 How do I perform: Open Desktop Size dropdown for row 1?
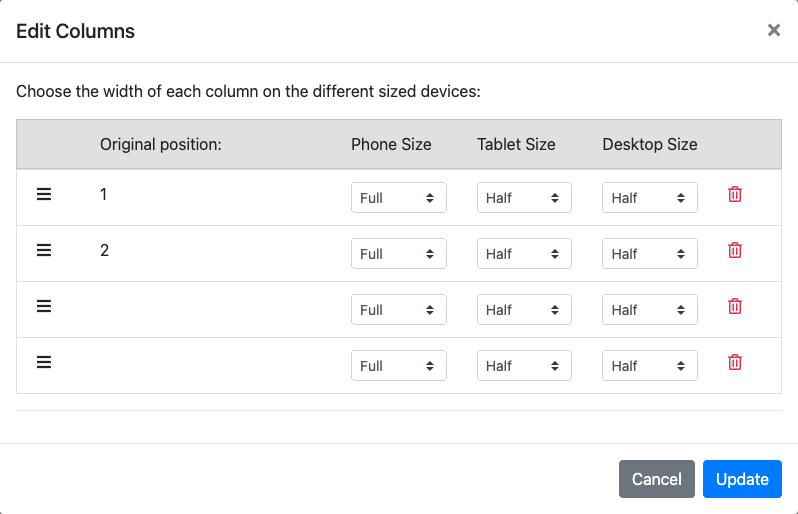click(x=649, y=198)
